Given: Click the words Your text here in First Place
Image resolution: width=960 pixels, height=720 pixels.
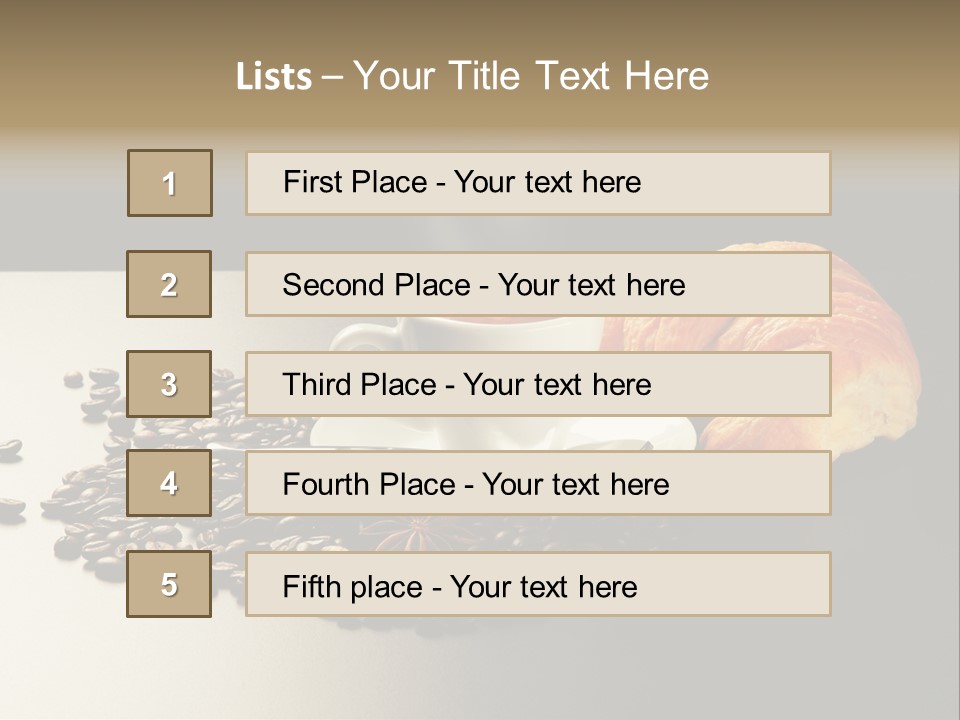Looking at the screenshot, I should (x=547, y=182).
